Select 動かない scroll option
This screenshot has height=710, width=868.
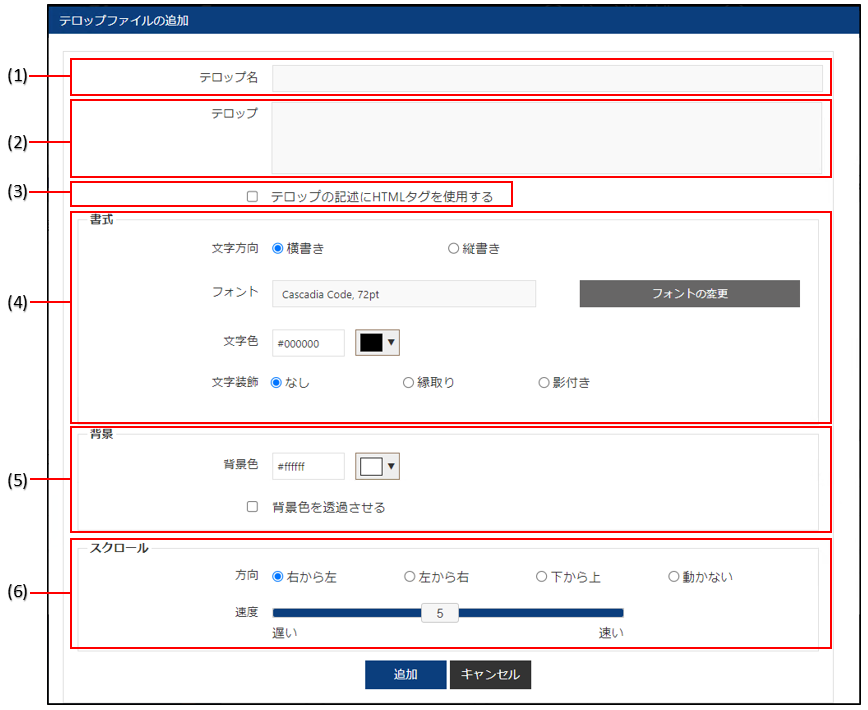pyautogui.click(x=673, y=577)
